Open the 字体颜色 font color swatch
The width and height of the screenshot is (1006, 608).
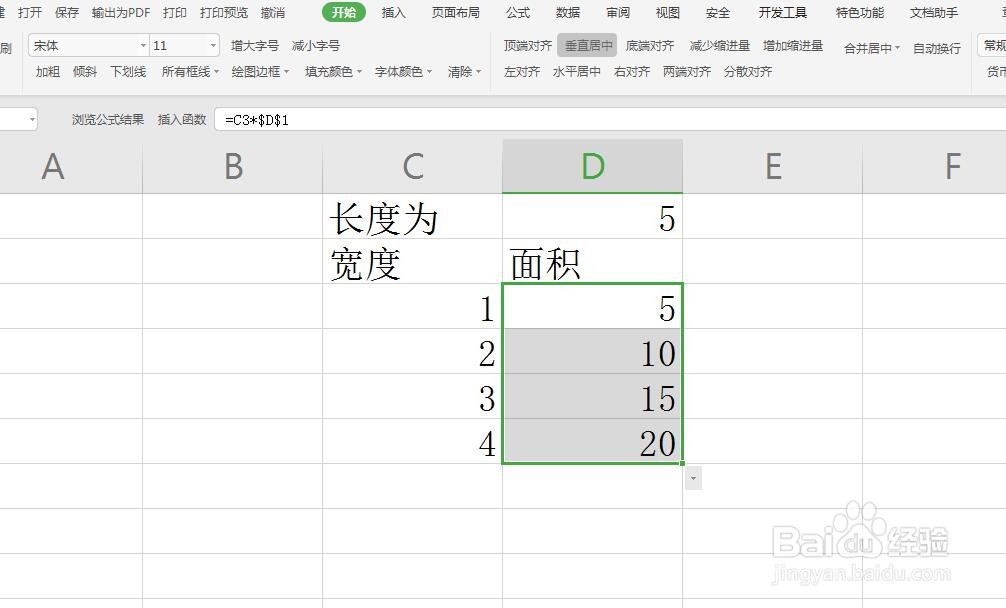tap(400, 71)
